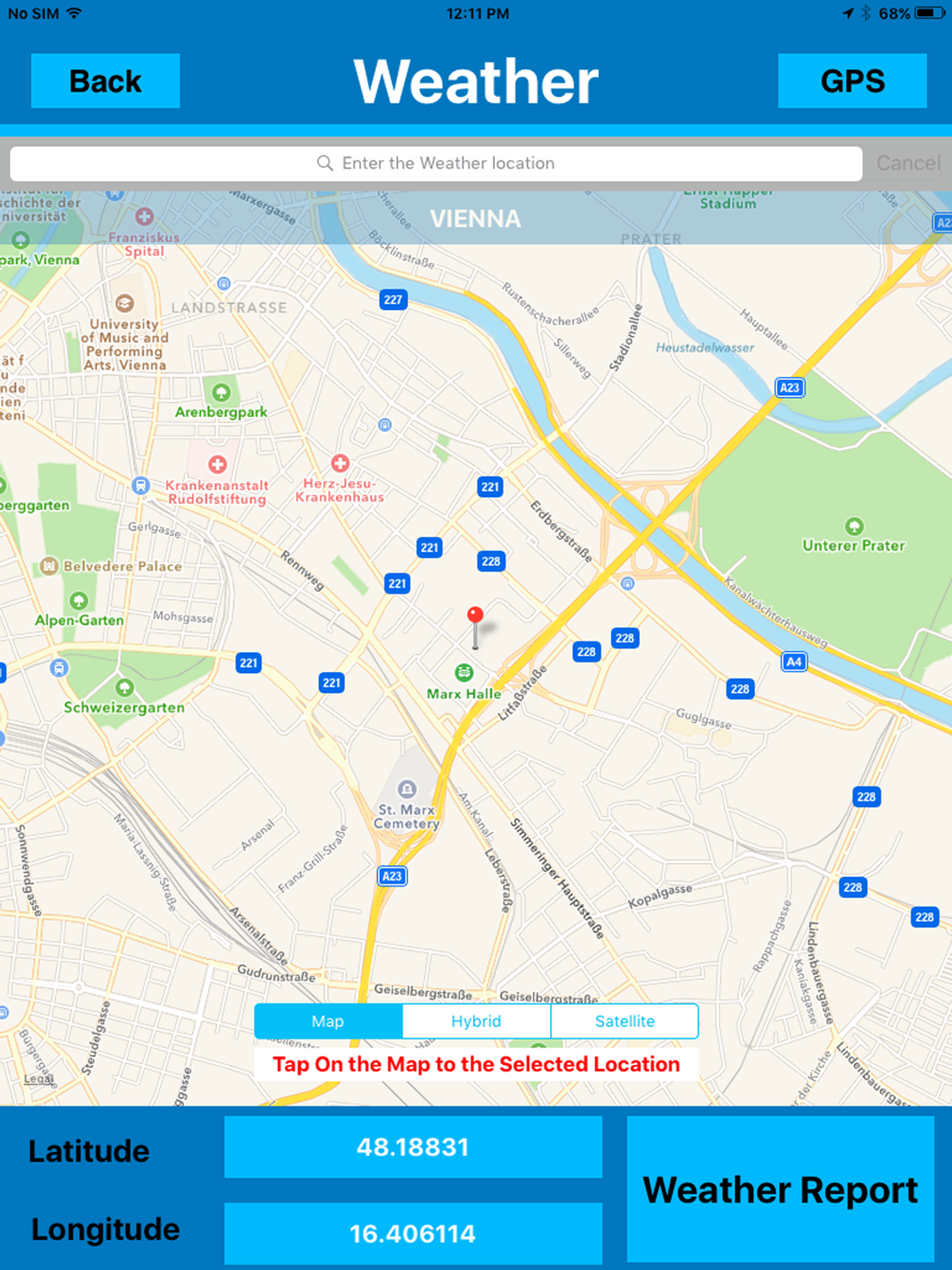Tap the location arrow status icon
The width and height of the screenshot is (952, 1270).
[848, 13]
